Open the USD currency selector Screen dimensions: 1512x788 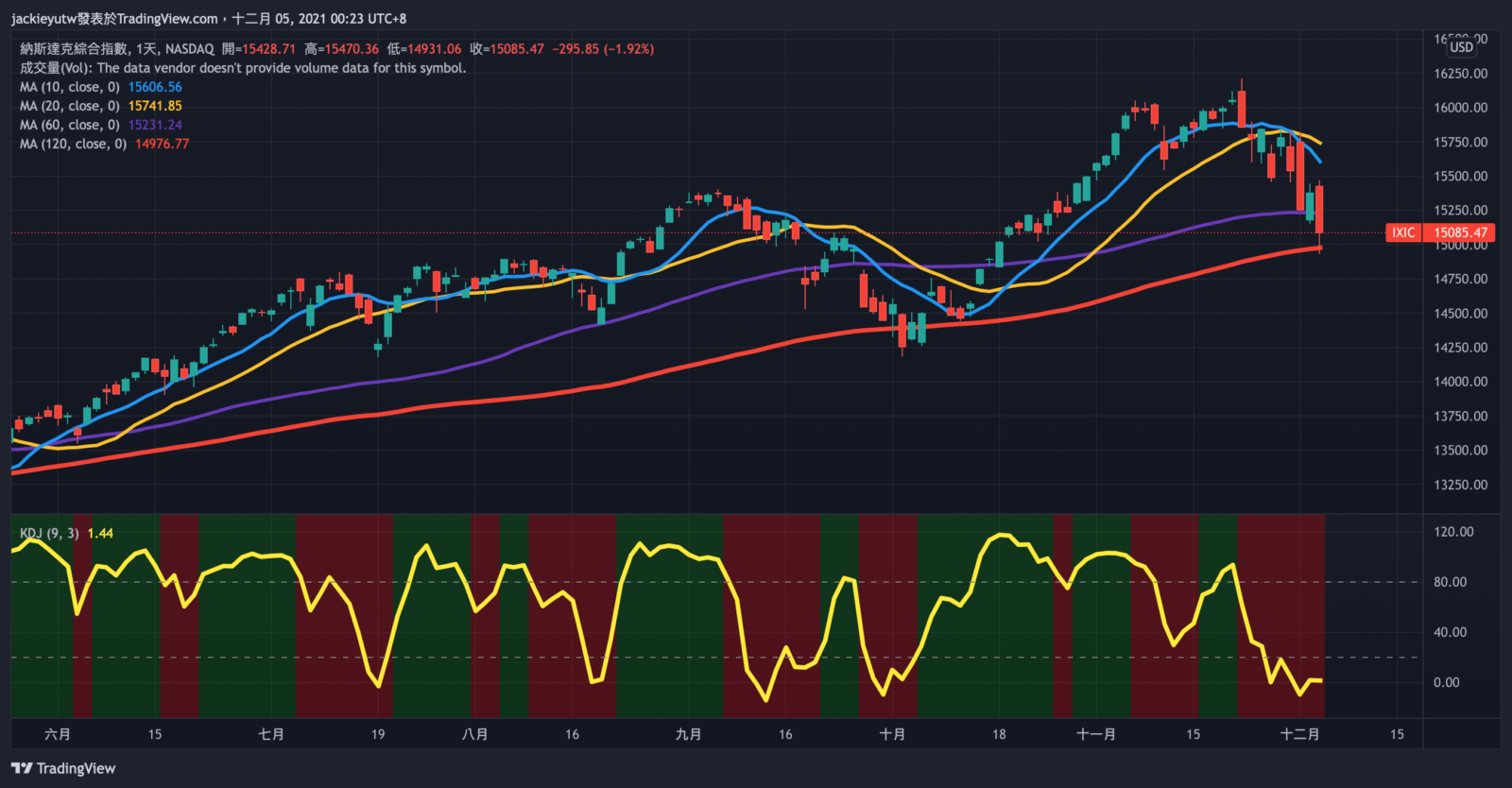click(x=1461, y=47)
